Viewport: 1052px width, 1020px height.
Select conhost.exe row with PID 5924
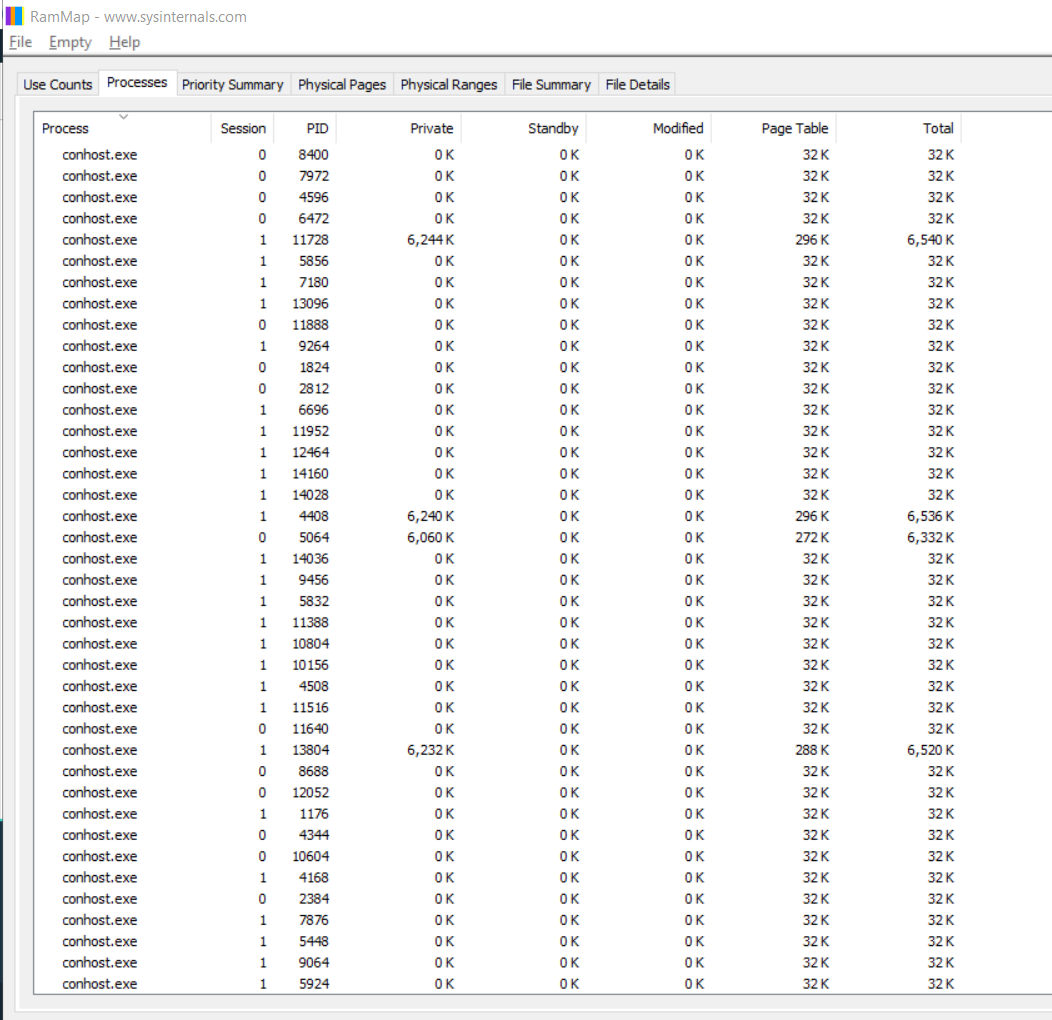[x=498, y=984]
